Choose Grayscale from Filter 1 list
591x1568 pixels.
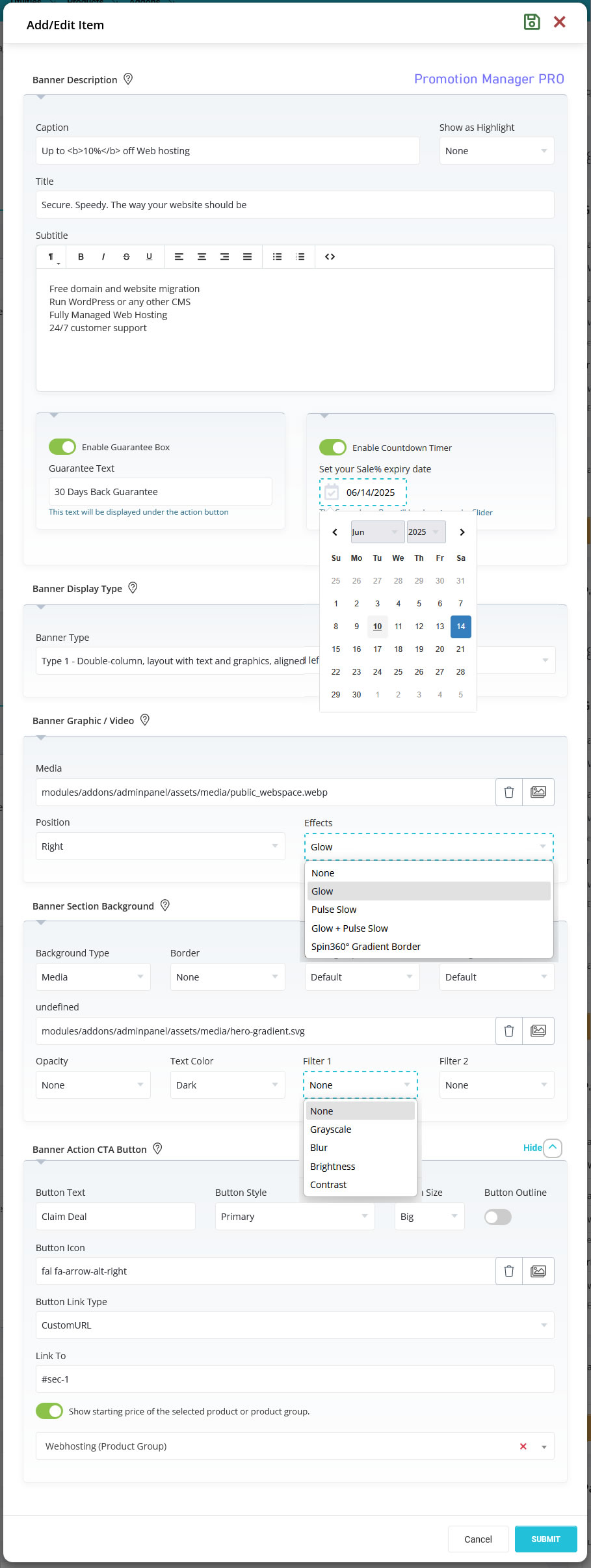click(x=331, y=1129)
